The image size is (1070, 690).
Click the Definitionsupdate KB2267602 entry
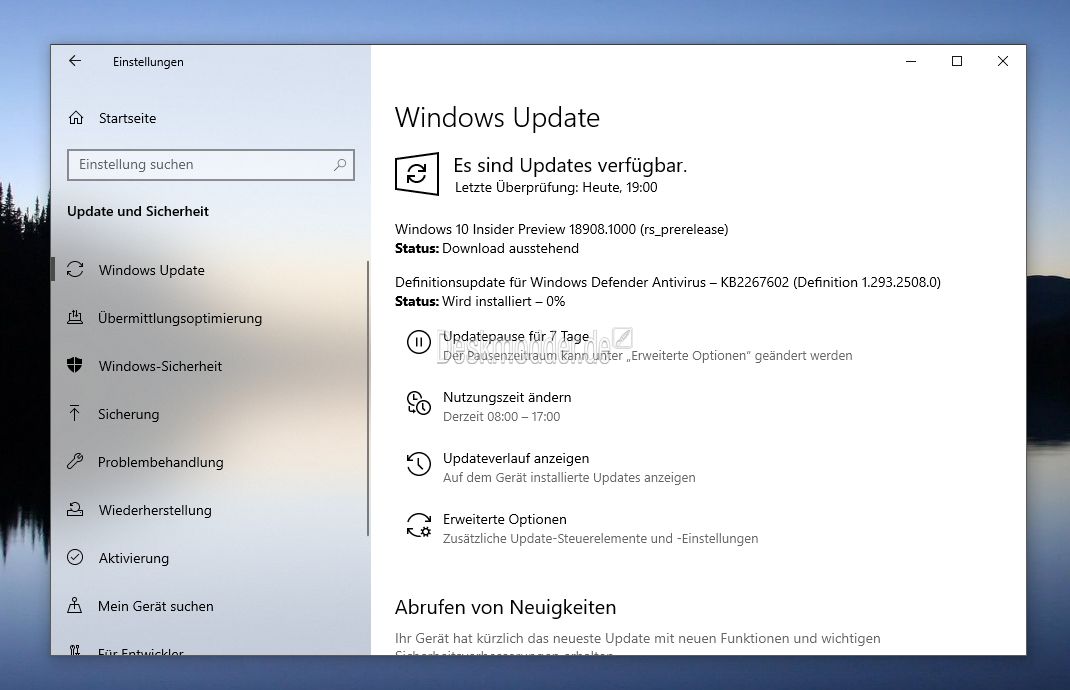click(667, 282)
